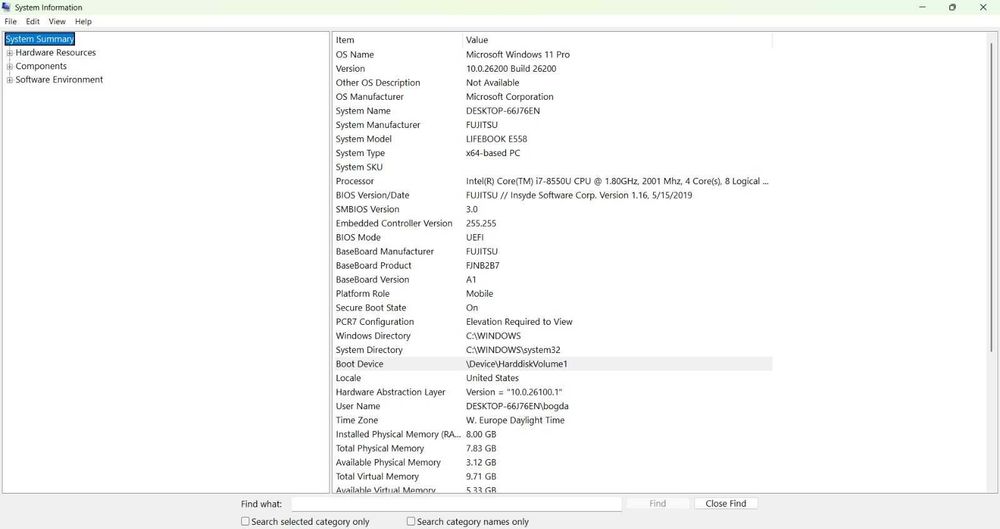This screenshot has width=1000, height=529.
Task: Click the Find what input field
Action: tap(456, 503)
